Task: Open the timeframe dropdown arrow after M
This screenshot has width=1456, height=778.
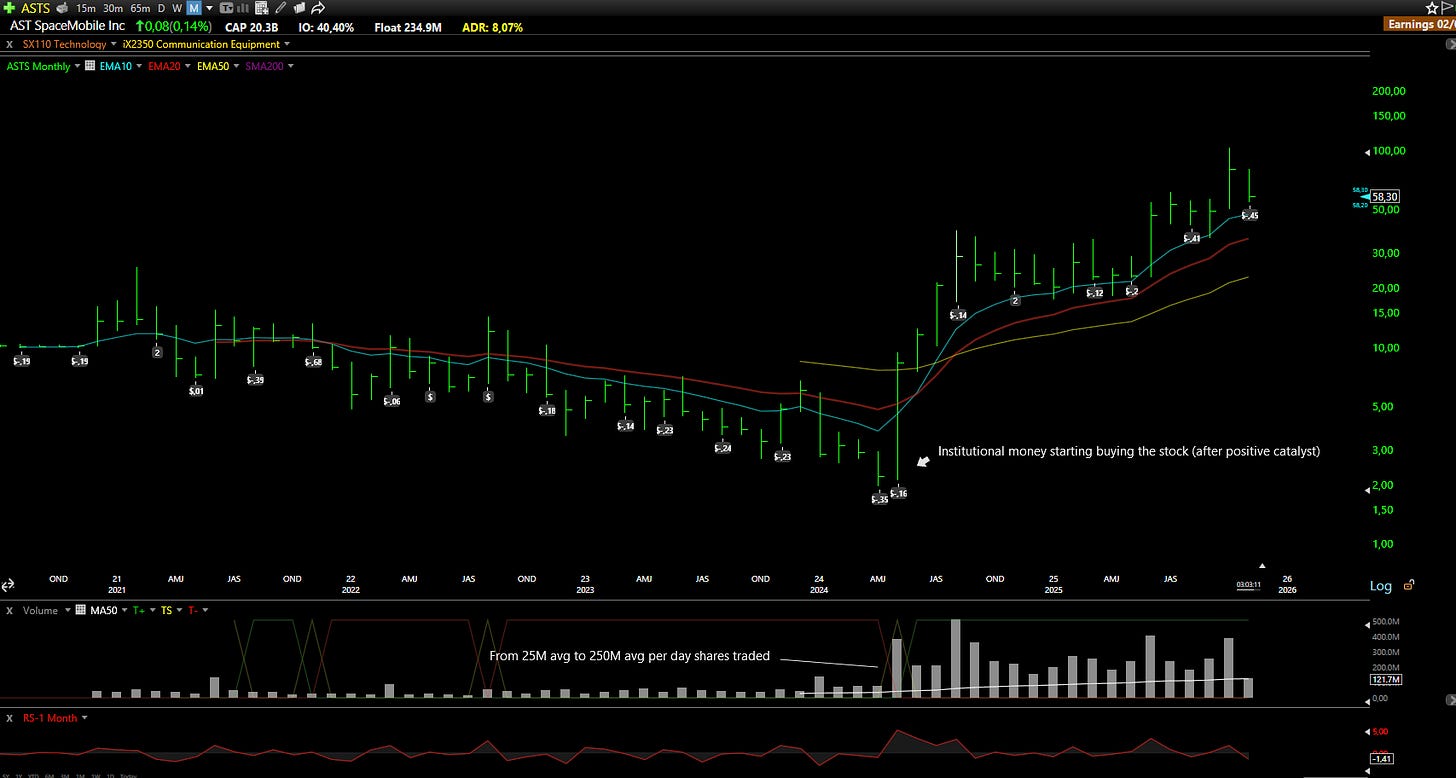Action: [x=209, y=8]
